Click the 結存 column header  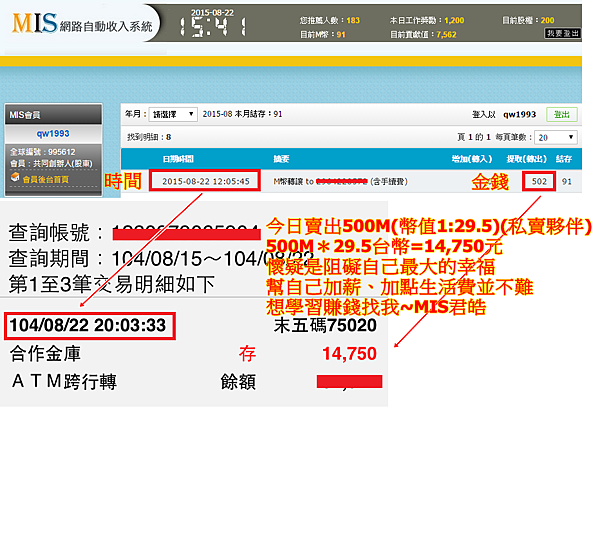tap(564, 159)
